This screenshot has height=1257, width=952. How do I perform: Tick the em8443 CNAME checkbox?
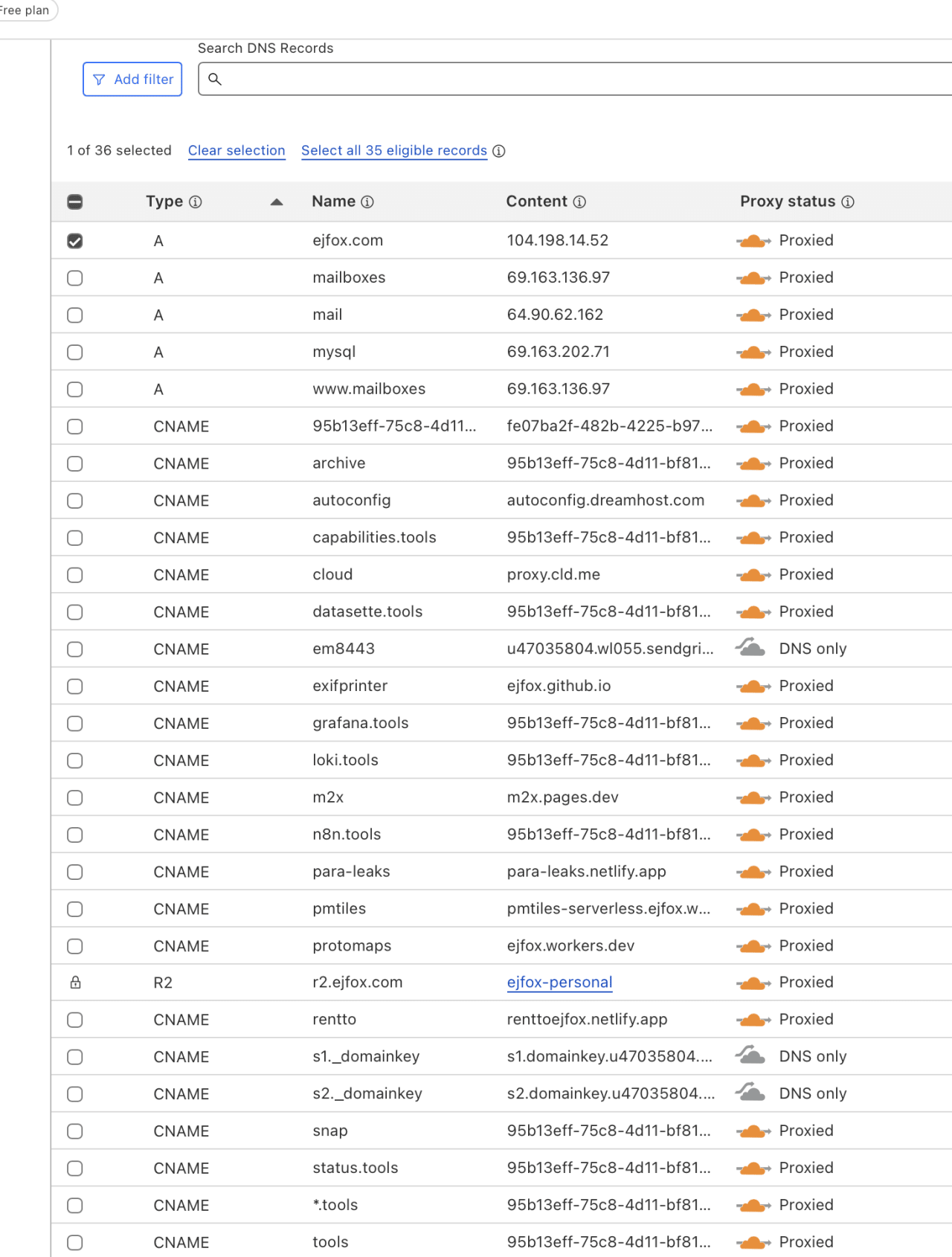coord(75,649)
